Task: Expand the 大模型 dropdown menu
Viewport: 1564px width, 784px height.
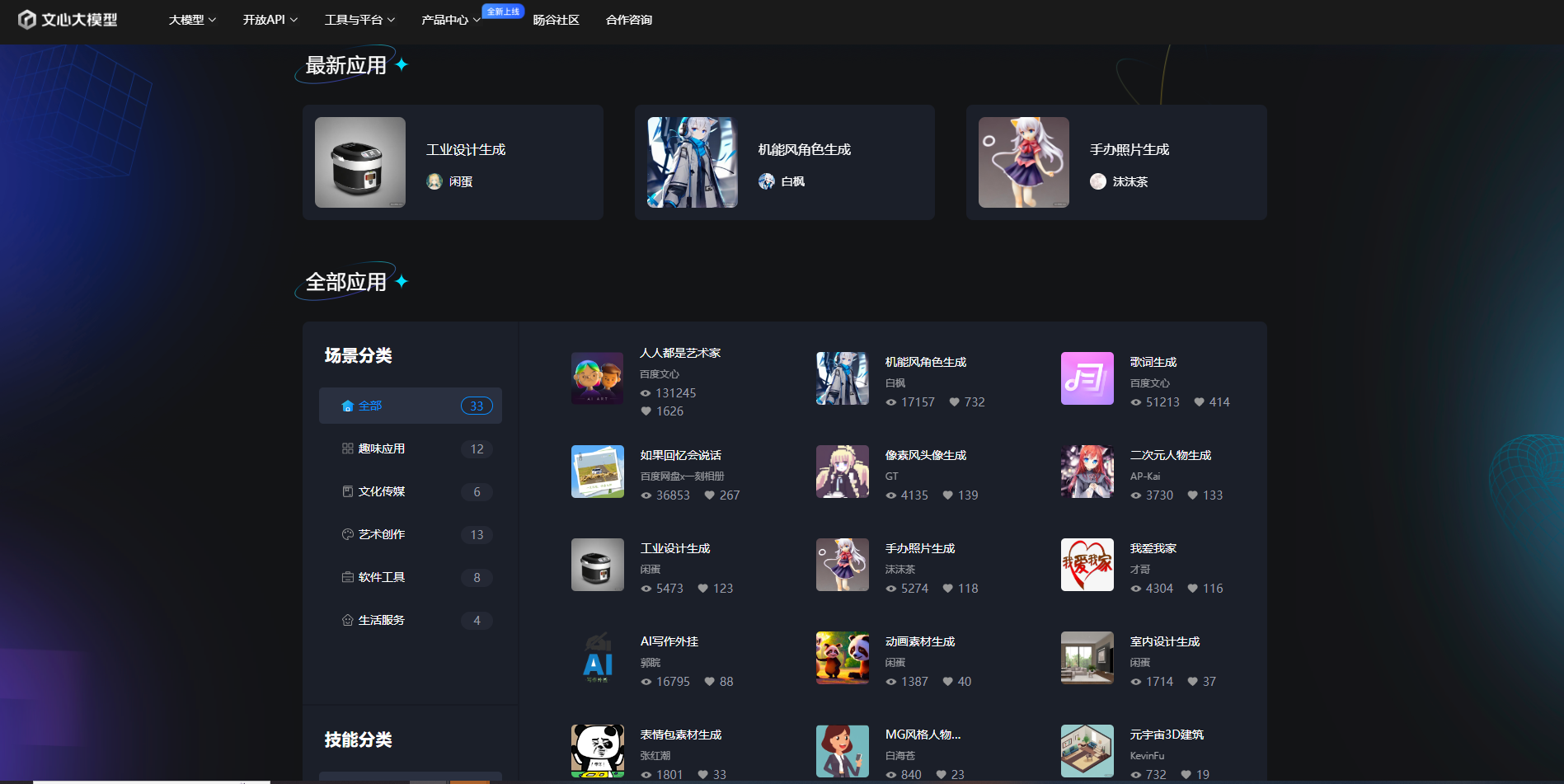Action: [192, 20]
